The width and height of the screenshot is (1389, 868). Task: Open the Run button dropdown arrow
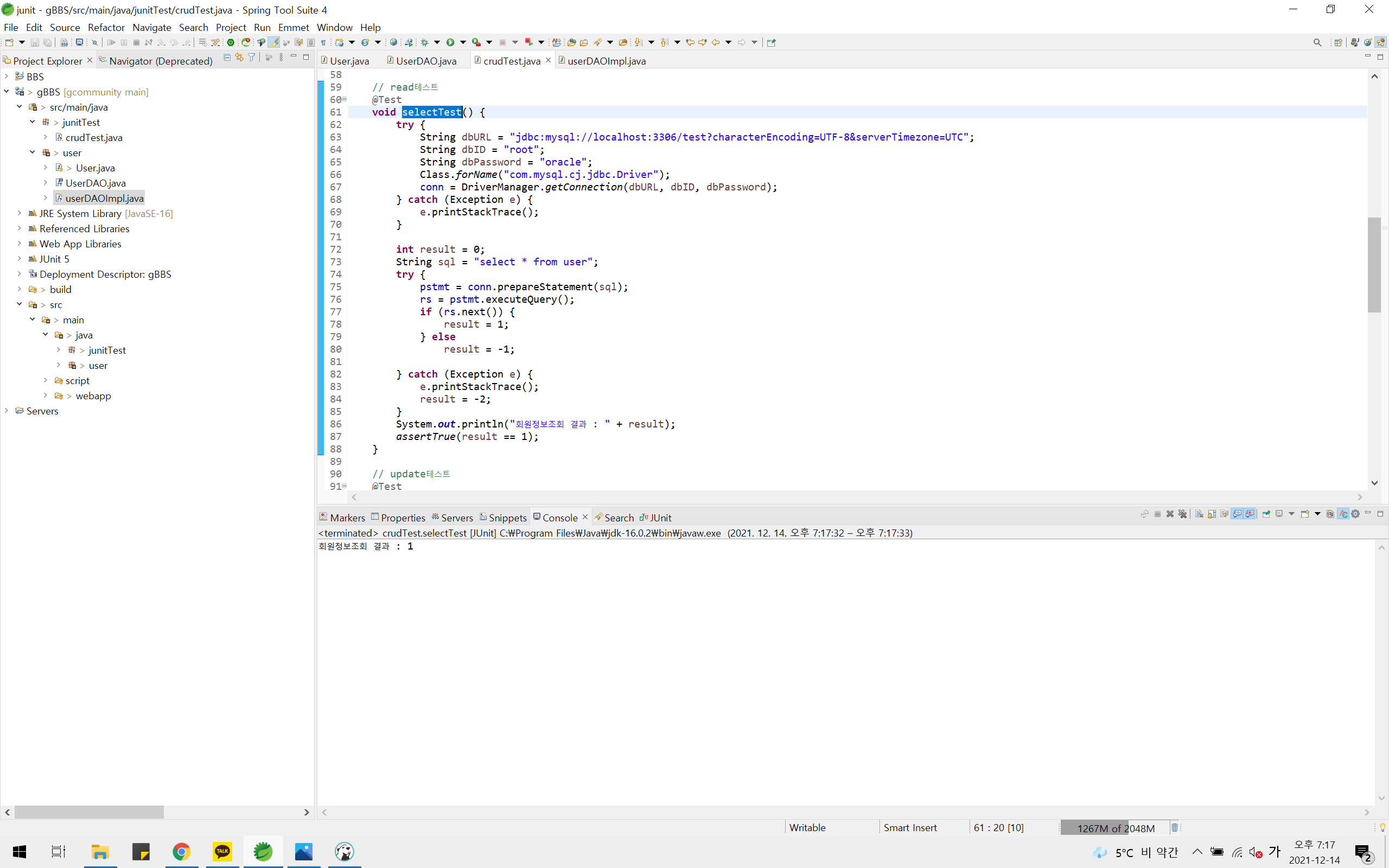point(463,42)
